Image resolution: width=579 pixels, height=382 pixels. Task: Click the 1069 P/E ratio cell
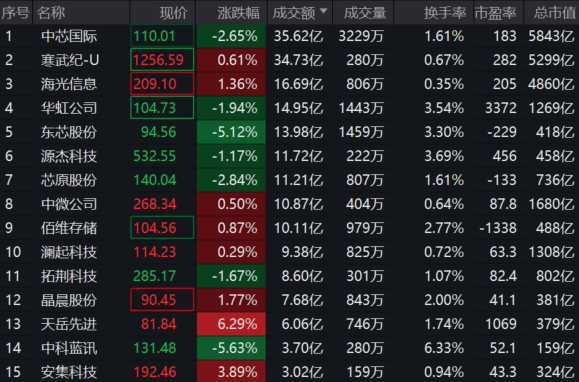point(500,324)
